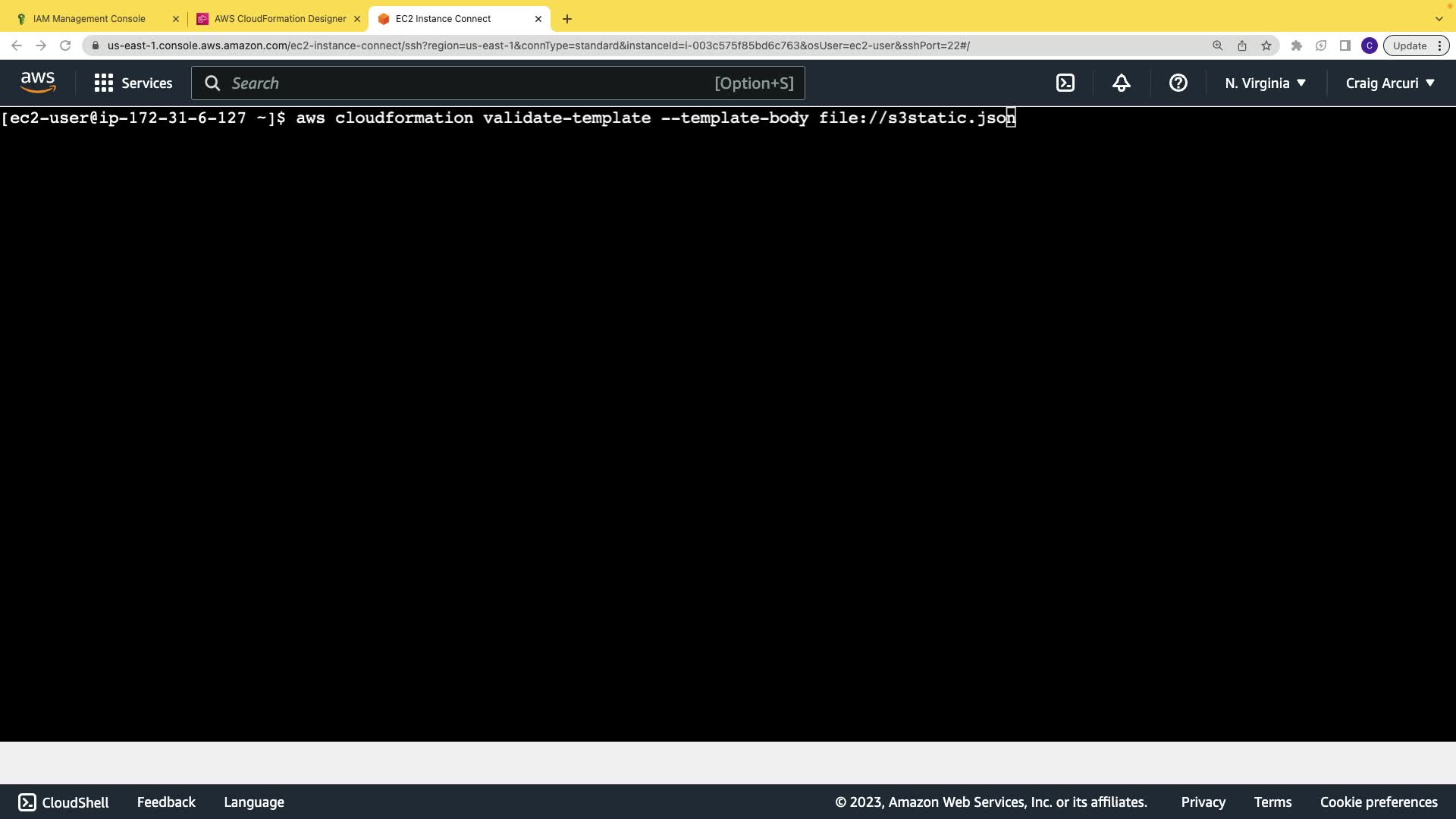1456x819 pixels.
Task: Open the zoom magnifier icon in address bar
Action: coord(1218,45)
